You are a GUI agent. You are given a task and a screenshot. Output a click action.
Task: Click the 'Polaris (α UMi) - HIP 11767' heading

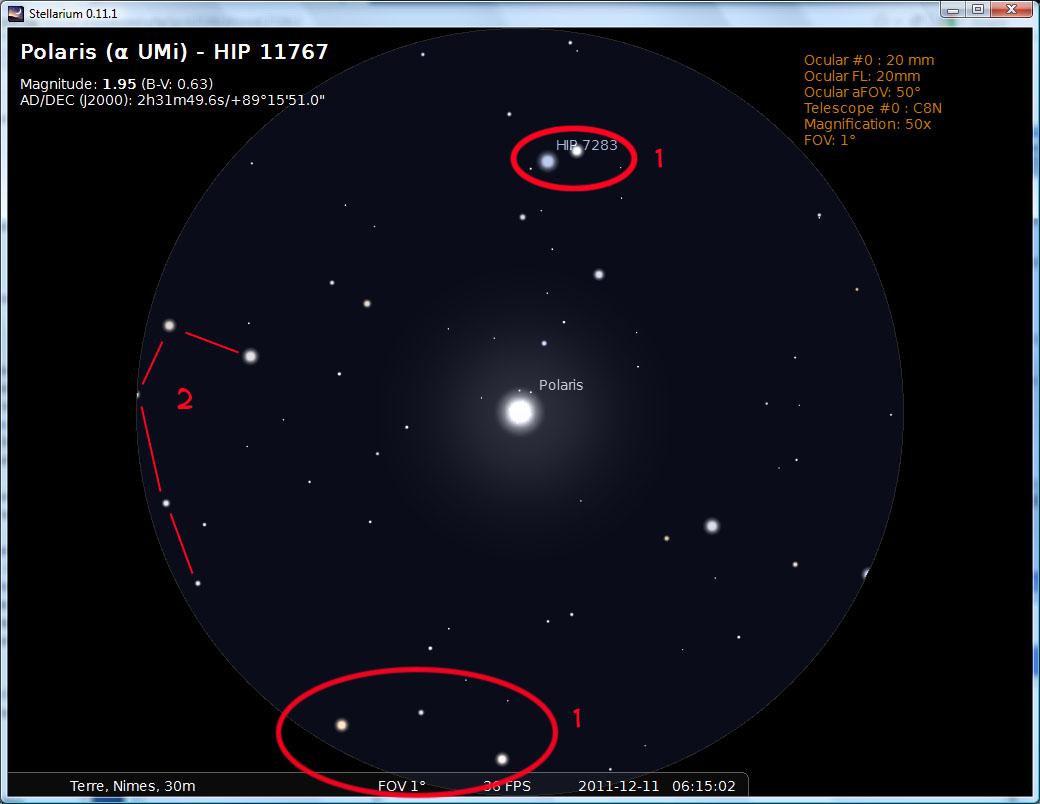(174, 52)
